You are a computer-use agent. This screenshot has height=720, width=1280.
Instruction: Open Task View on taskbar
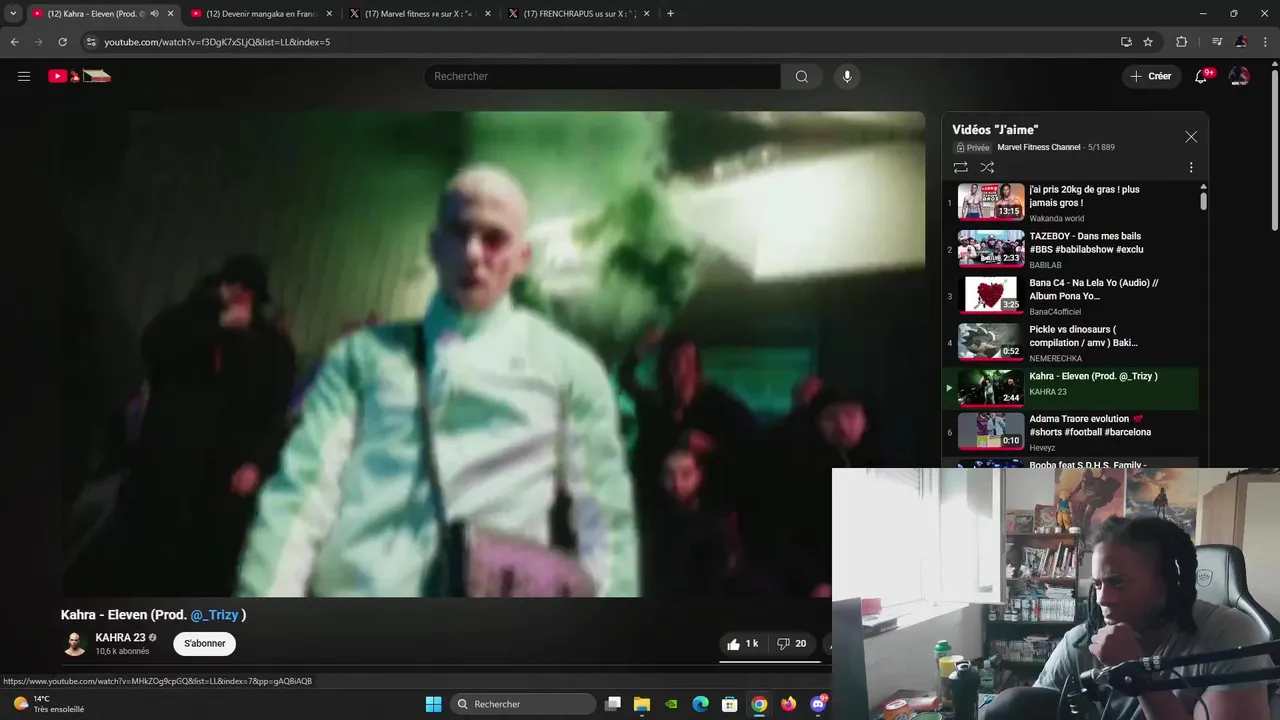pyautogui.click(x=613, y=704)
